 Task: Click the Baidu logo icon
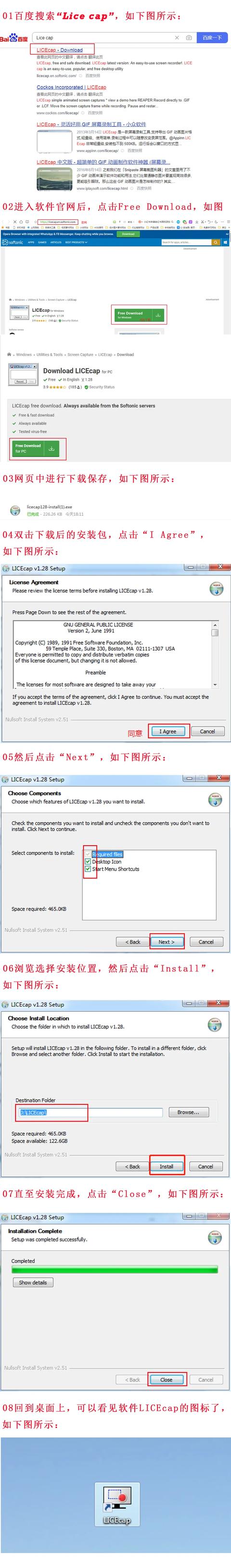coord(13,38)
